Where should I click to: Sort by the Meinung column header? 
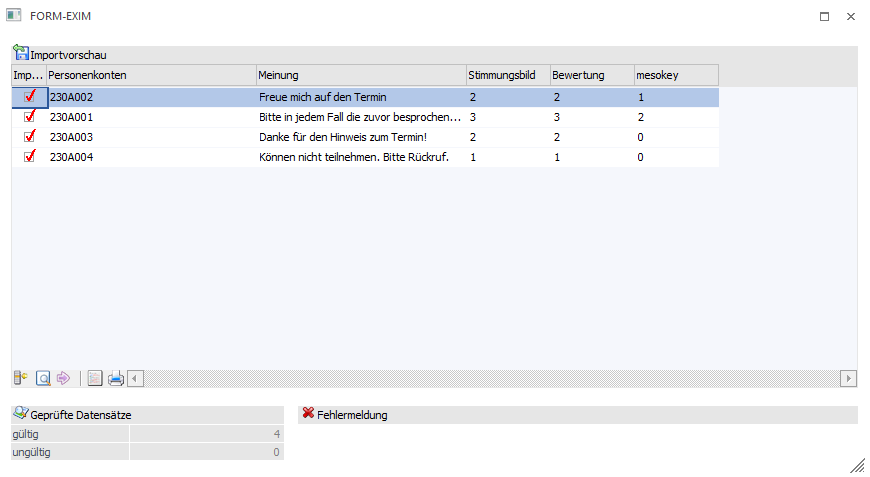click(361, 75)
